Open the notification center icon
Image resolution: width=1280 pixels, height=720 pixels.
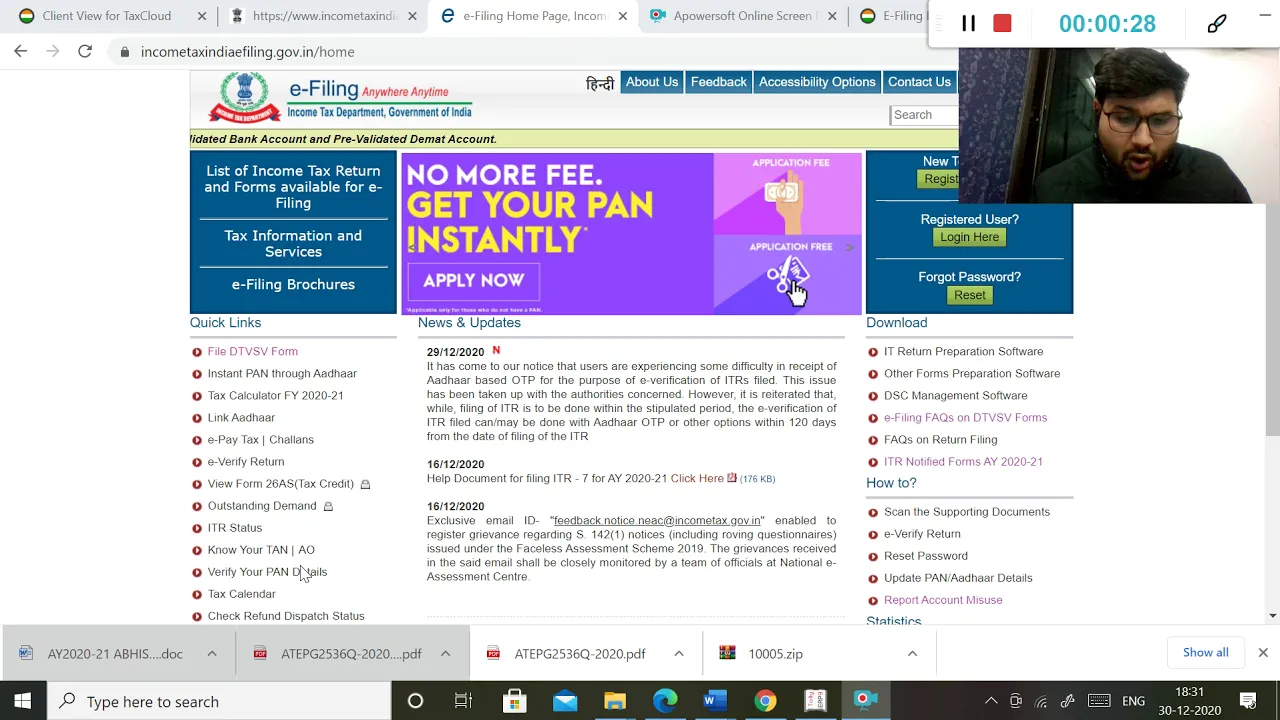click(1248, 701)
